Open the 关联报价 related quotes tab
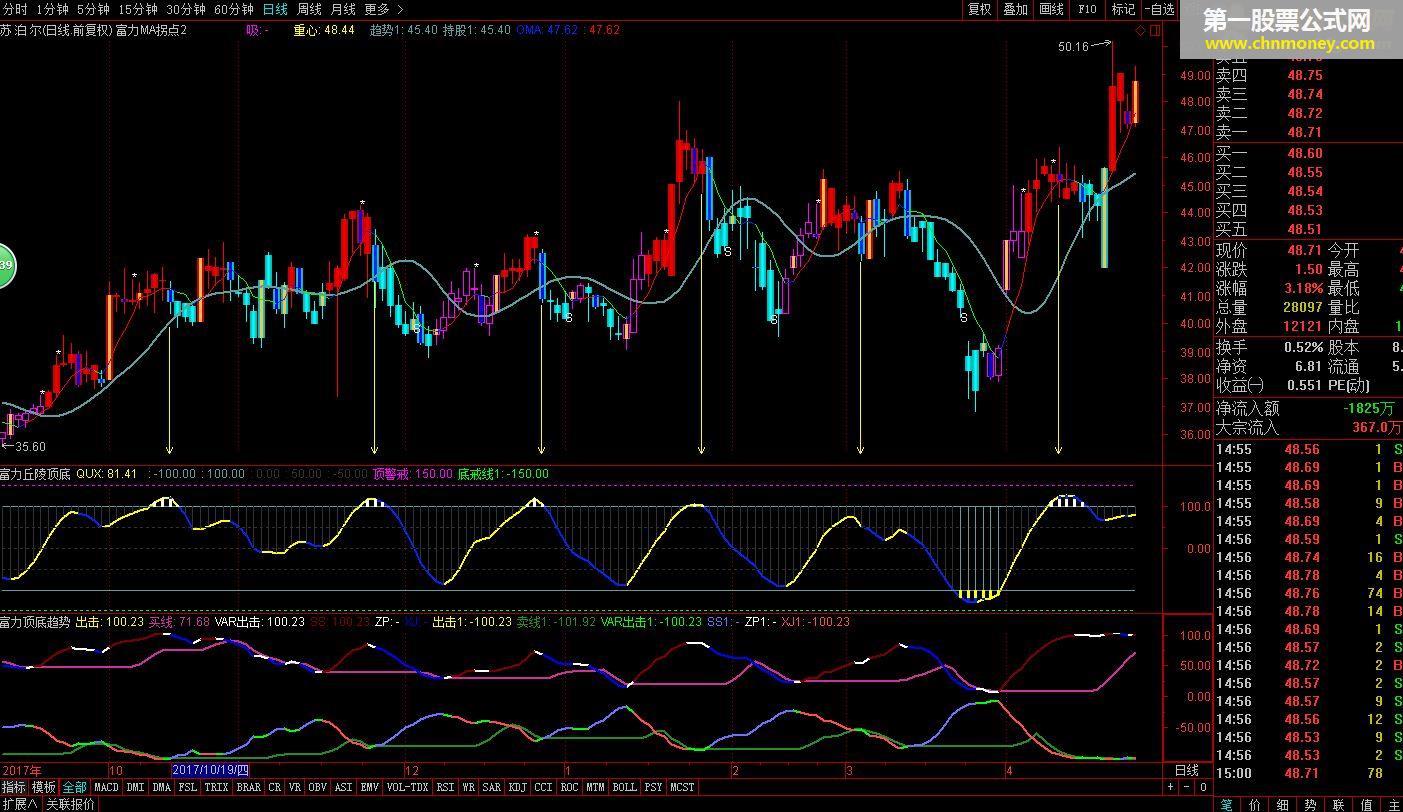 pyautogui.click(x=71, y=804)
